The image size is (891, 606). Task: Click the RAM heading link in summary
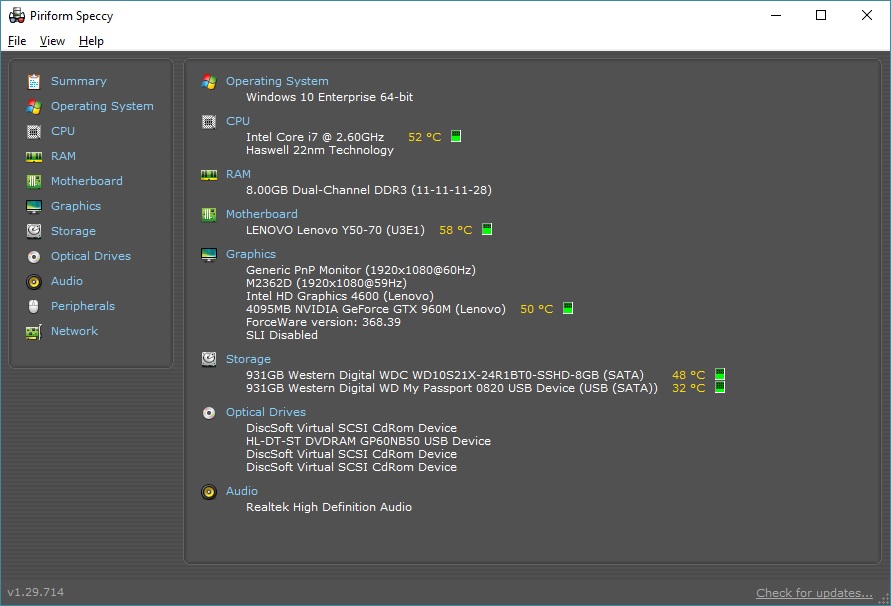[x=238, y=175]
